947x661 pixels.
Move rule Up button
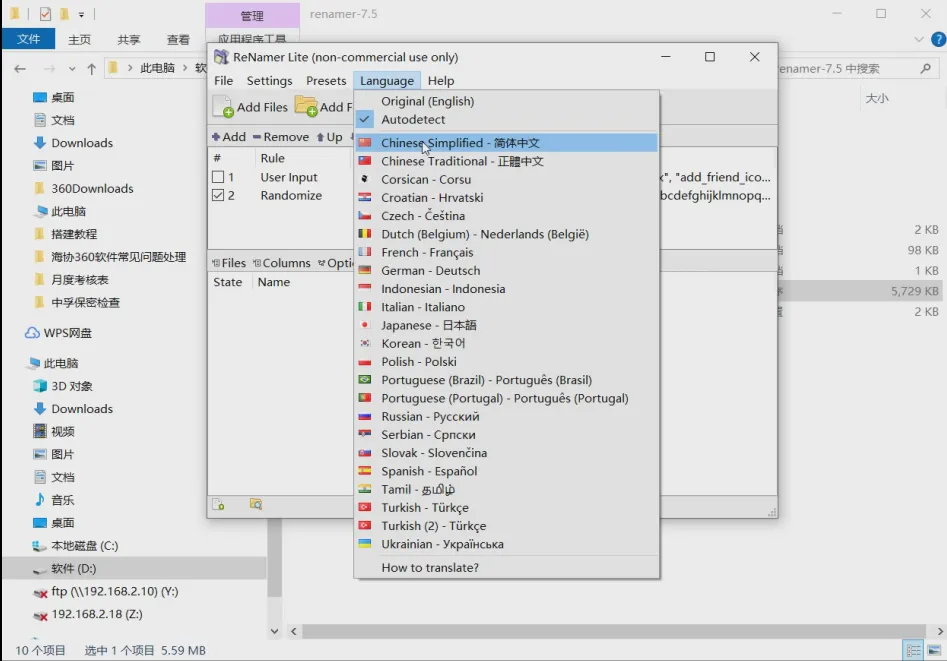329,137
